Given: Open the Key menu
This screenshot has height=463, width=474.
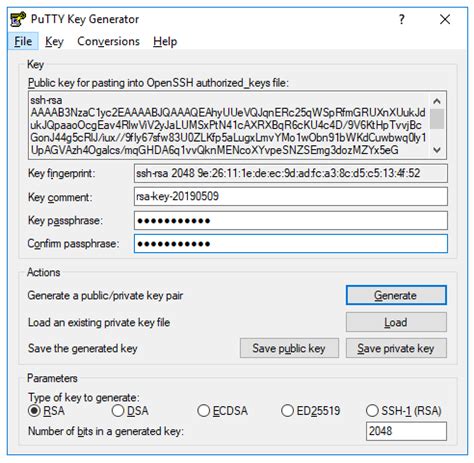Looking at the screenshot, I should point(54,41).
